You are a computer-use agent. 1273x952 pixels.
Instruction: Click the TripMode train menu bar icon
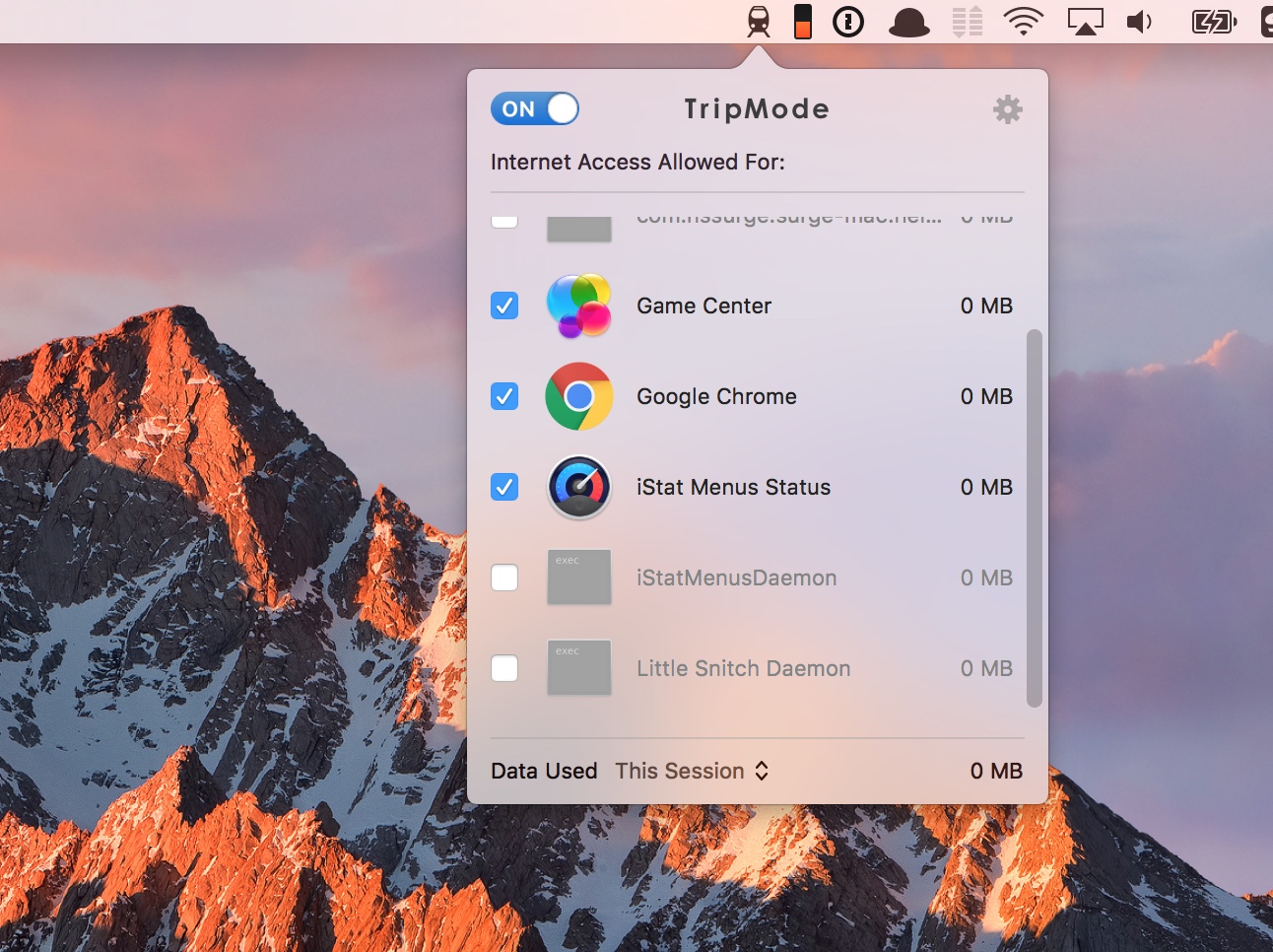pos(759,22)
